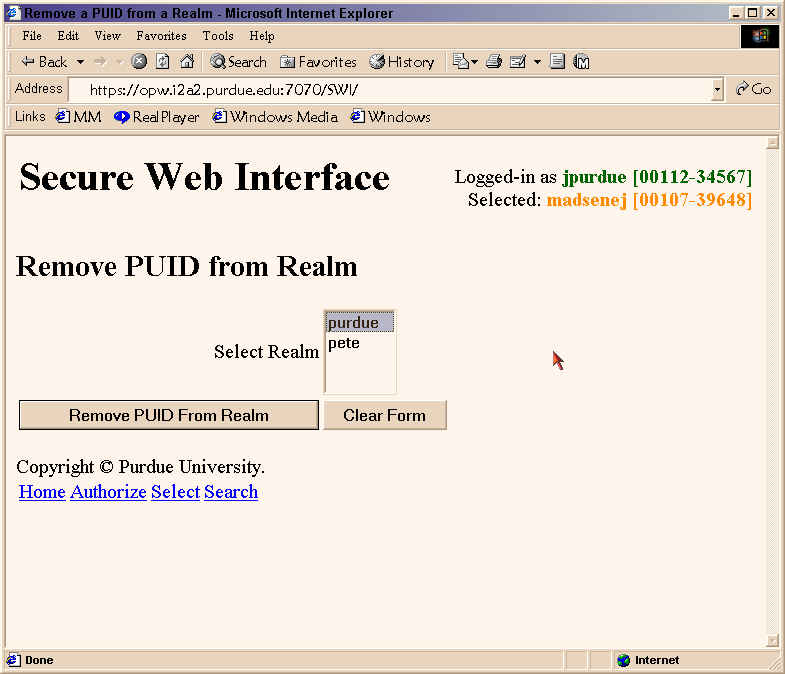This screenshot has width=785, height=674.
Task: Click Remove PUID From Realm button
Action: click(x=169, y=415)
